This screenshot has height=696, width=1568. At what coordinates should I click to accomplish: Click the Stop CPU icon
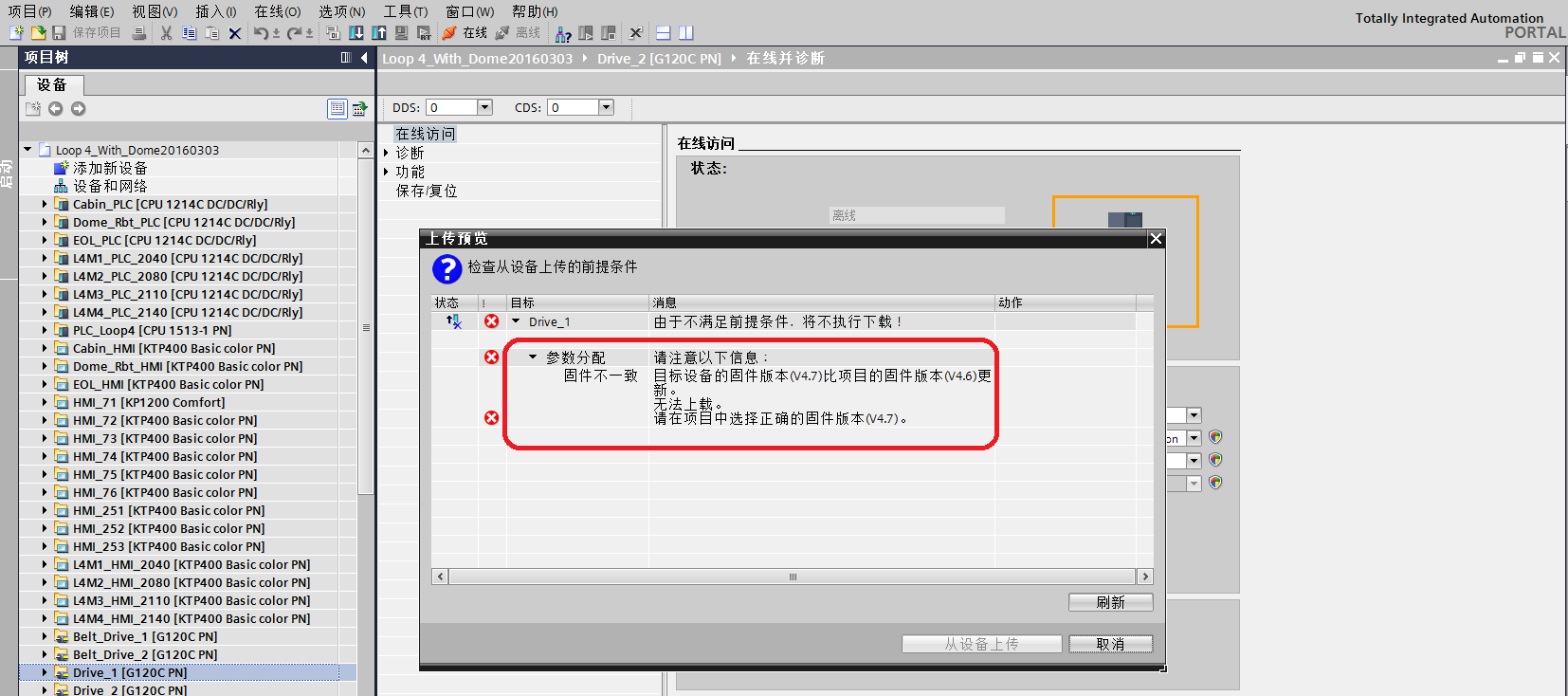[609, 33]
